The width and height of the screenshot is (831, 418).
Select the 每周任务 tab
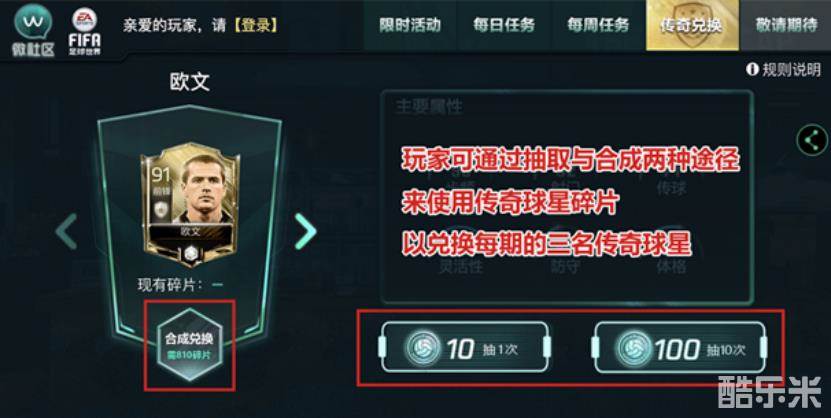pyautogui.click(x=598, y=25)
